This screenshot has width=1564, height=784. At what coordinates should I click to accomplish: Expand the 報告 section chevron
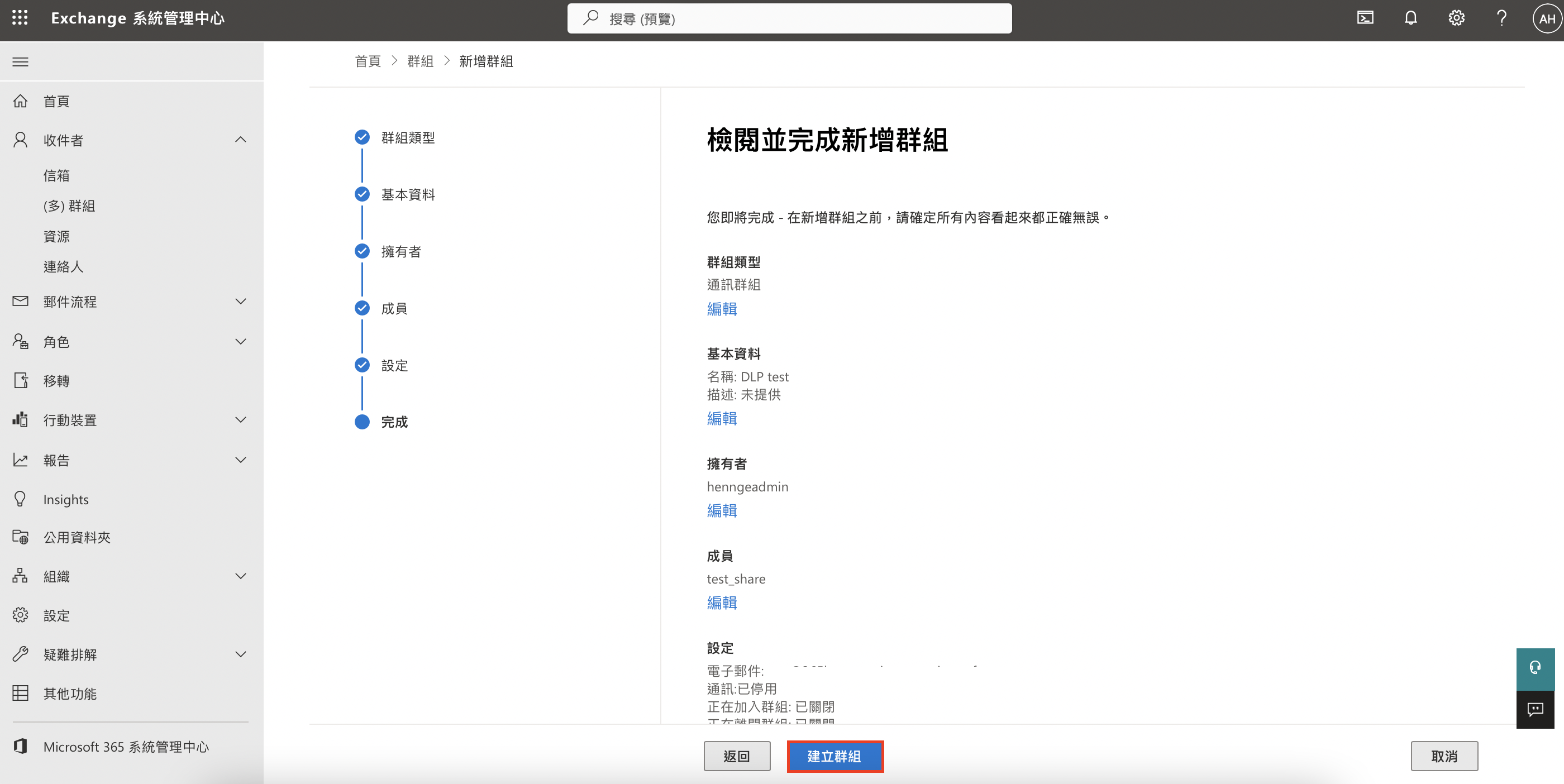coord(240,460)
